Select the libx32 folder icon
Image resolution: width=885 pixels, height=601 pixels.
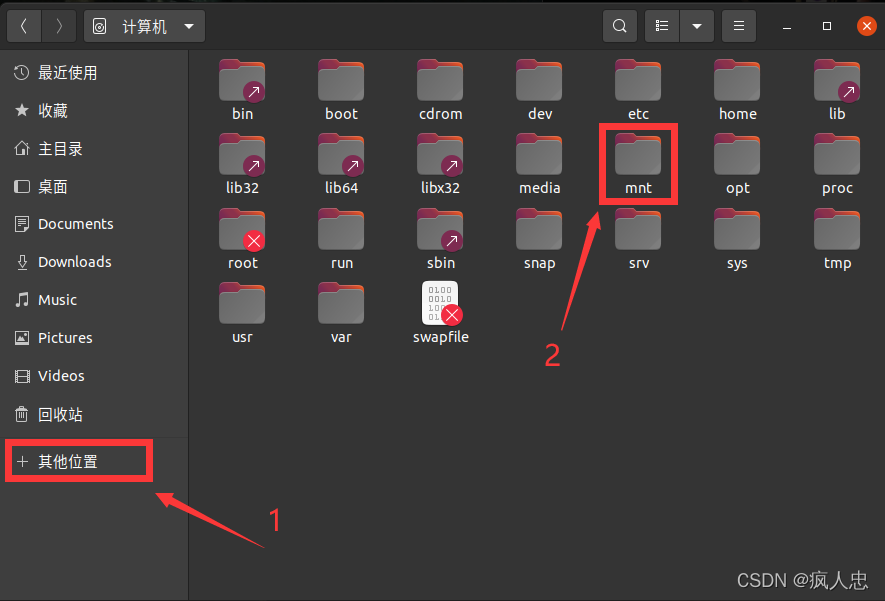click(440, 155)
